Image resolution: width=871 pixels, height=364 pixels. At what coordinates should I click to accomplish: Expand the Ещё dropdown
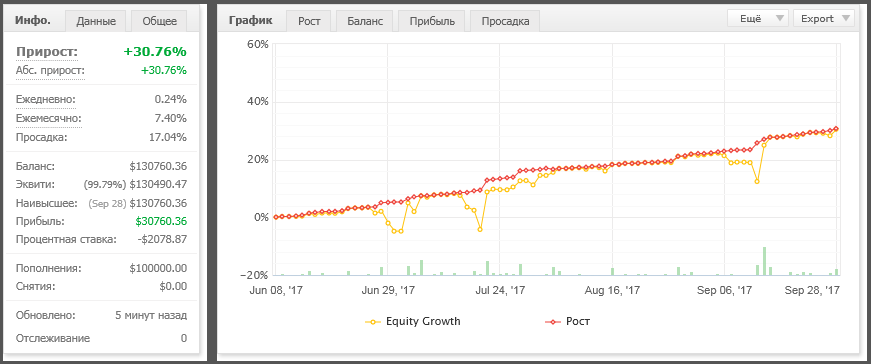pyautogui.click(x=758, y=18)
